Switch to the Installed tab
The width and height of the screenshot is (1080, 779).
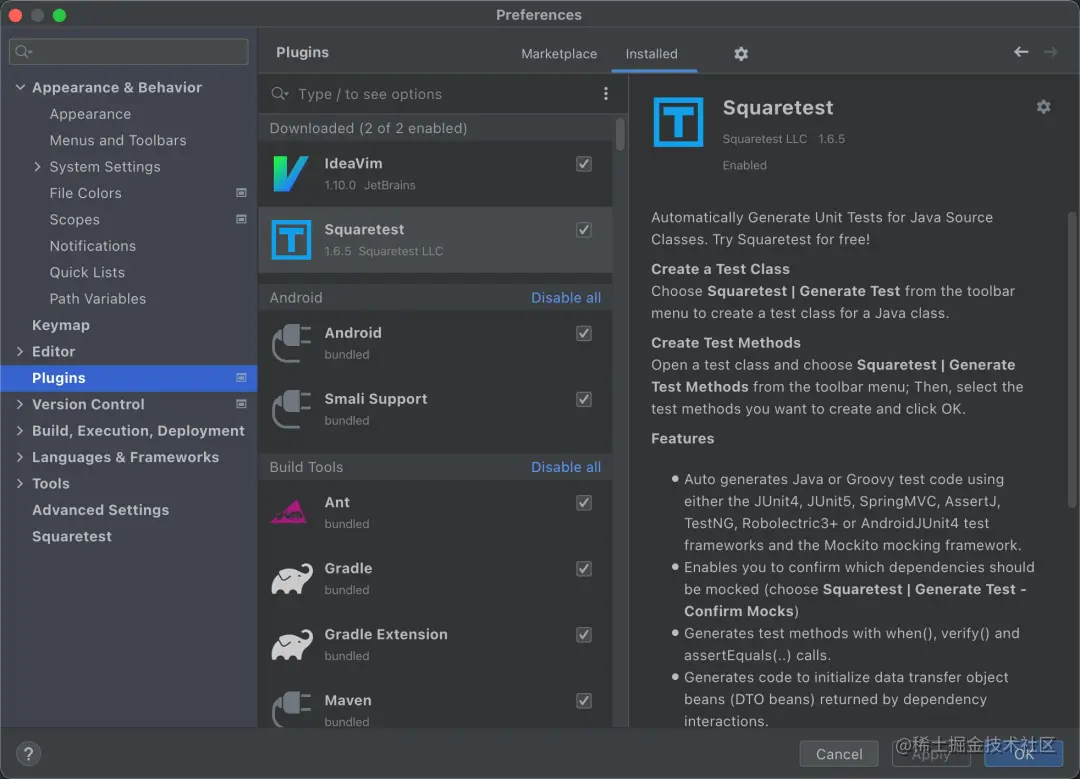coord(652,54)
